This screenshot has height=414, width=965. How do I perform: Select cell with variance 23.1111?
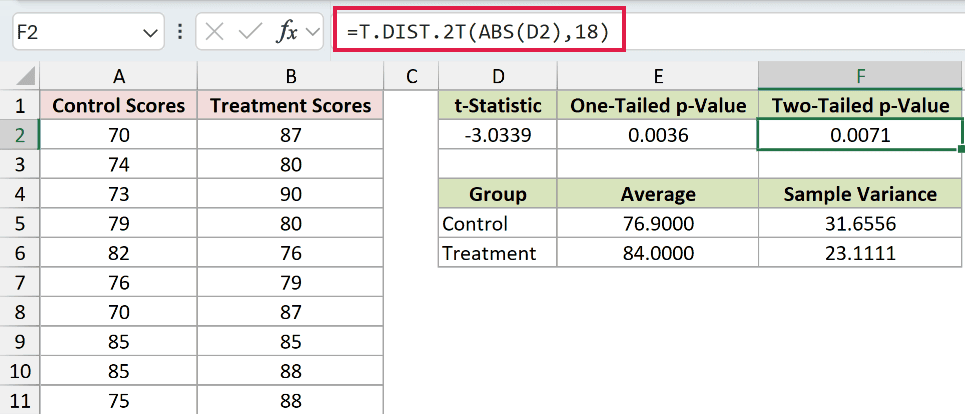(x=860, y=253)
